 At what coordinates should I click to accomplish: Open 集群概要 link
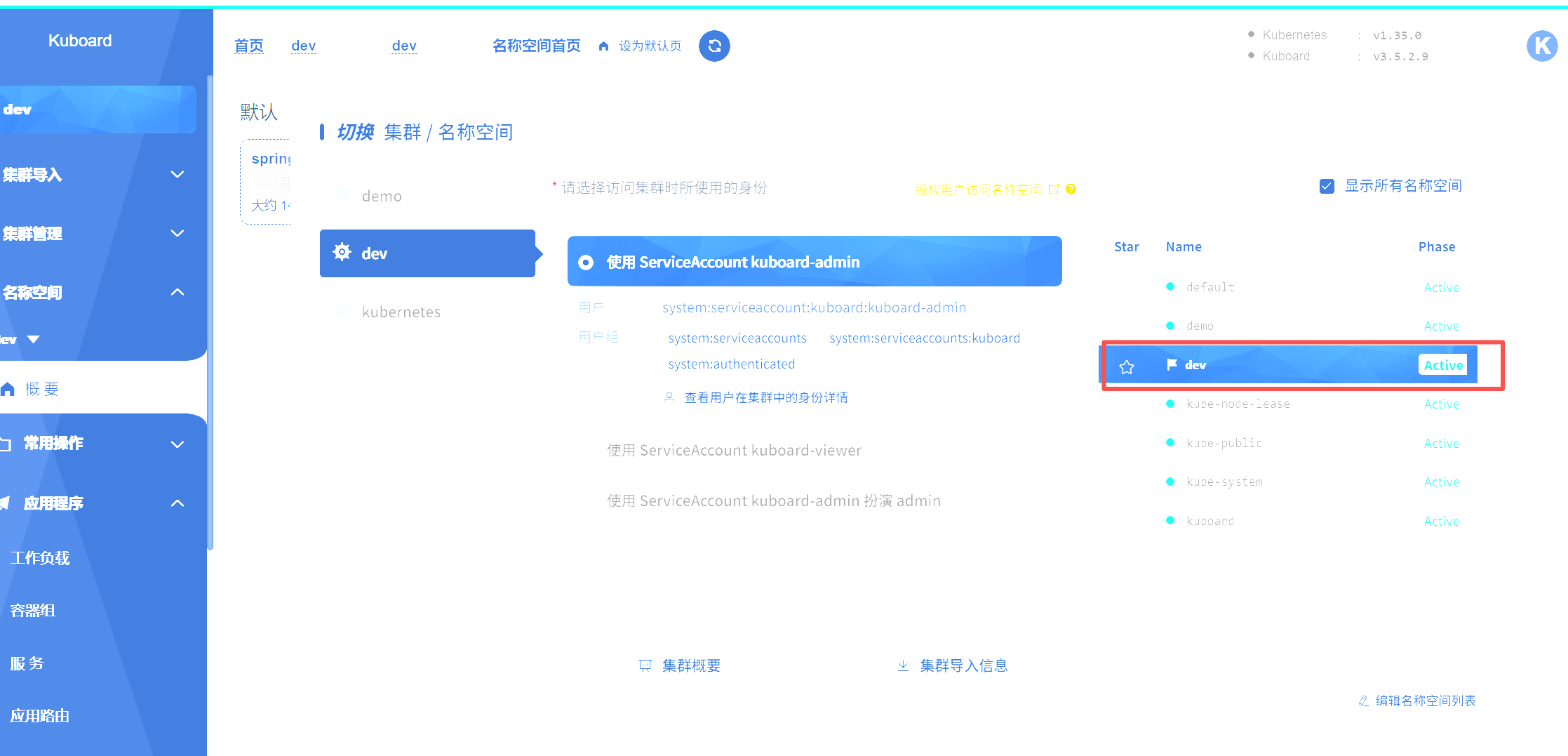pos(692,666)
